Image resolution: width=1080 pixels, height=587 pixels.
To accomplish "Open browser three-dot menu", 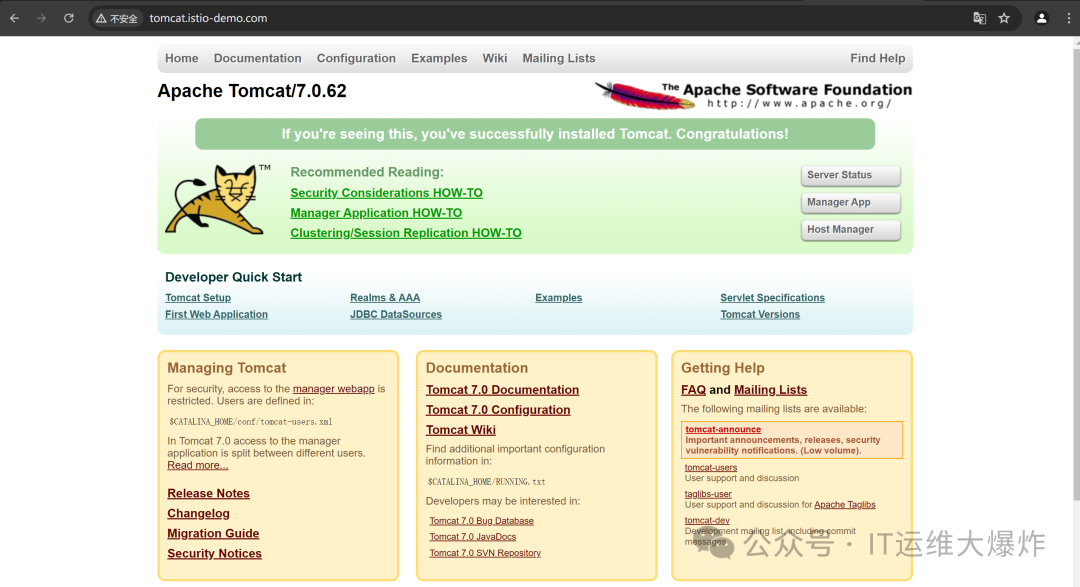I will point(1069,19).
